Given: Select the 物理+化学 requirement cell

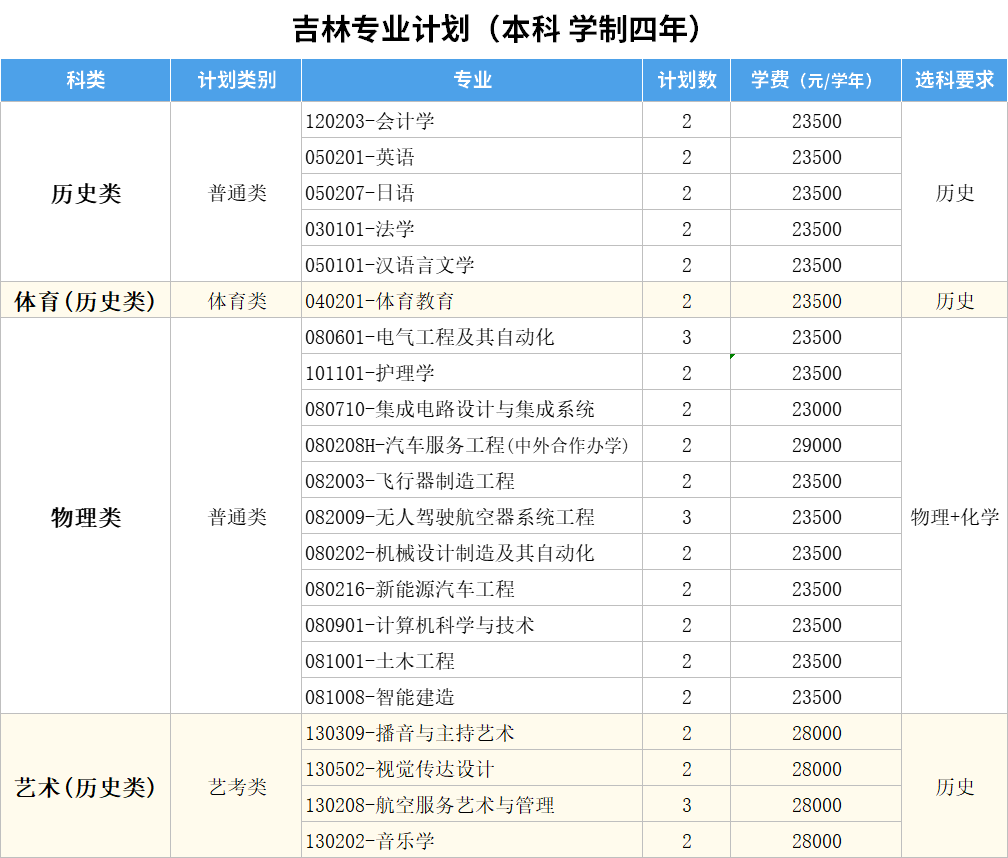Looking at the screenshot, I should 954,517.
